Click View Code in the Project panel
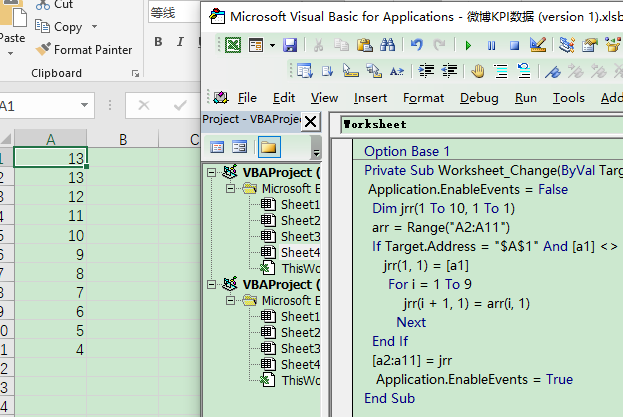Image resolution: width=623 pixels, height=417 pixels. click(x=217, y=147)
